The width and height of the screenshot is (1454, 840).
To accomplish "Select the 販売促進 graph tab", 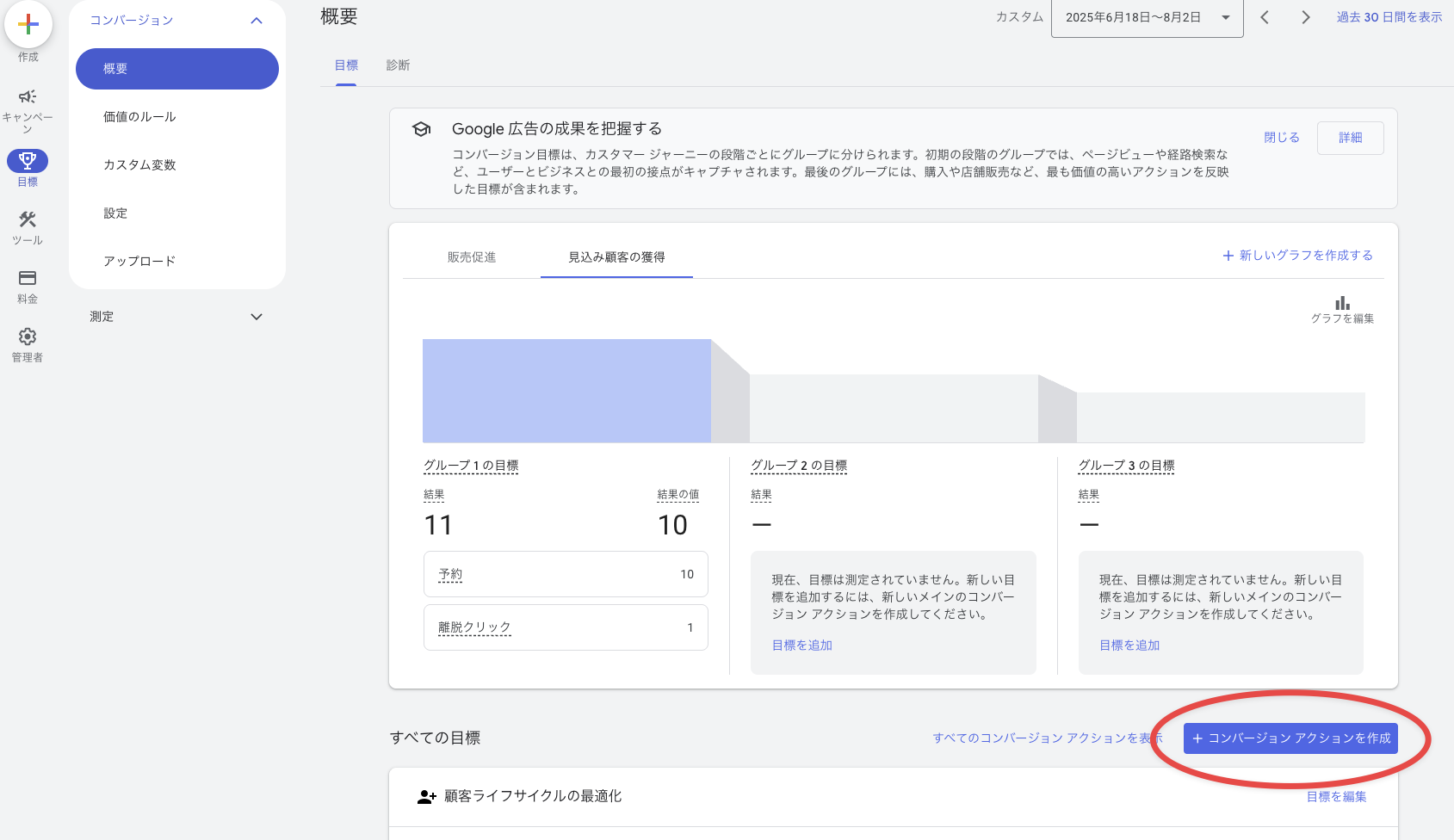I will 472,257.
